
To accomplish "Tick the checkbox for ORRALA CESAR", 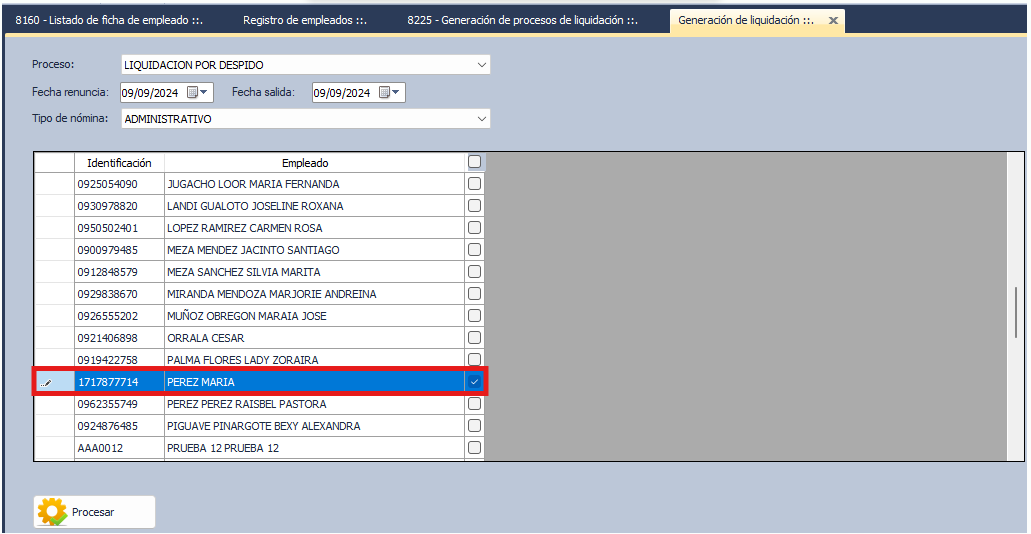I will [474, 338].
